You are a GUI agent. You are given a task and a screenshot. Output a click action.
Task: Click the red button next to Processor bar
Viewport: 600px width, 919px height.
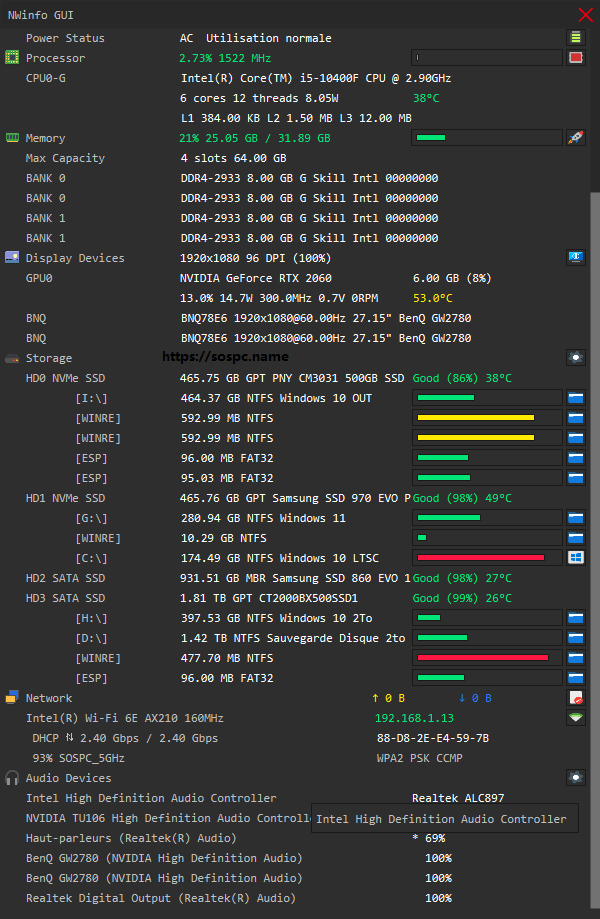tap(575, 58)
